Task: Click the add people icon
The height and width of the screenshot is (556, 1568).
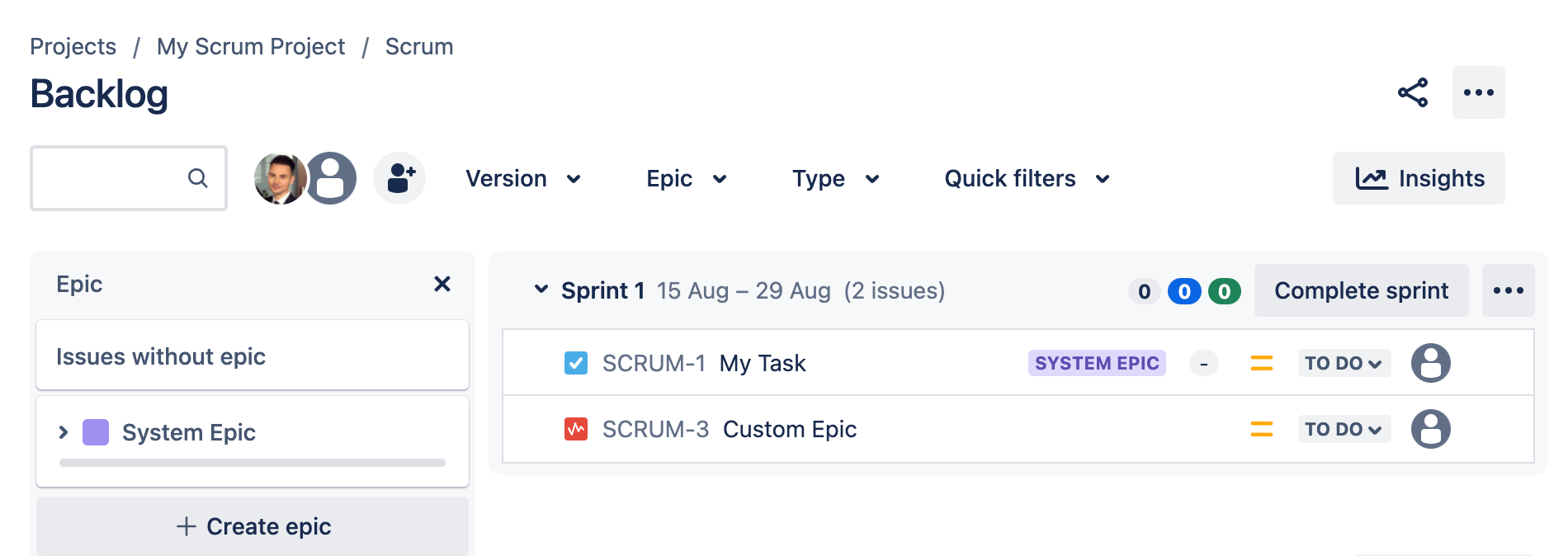Action: coord(399,178)
